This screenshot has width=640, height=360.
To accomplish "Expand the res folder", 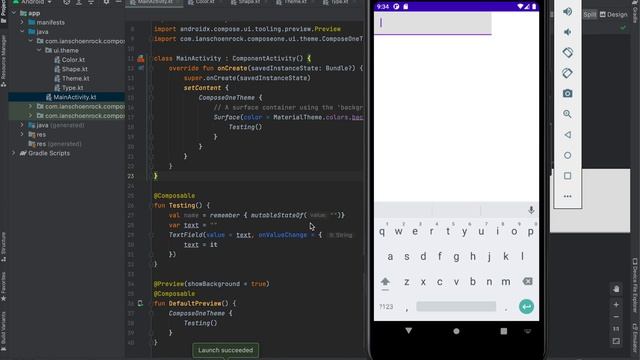I will click(x=22, y=135).
